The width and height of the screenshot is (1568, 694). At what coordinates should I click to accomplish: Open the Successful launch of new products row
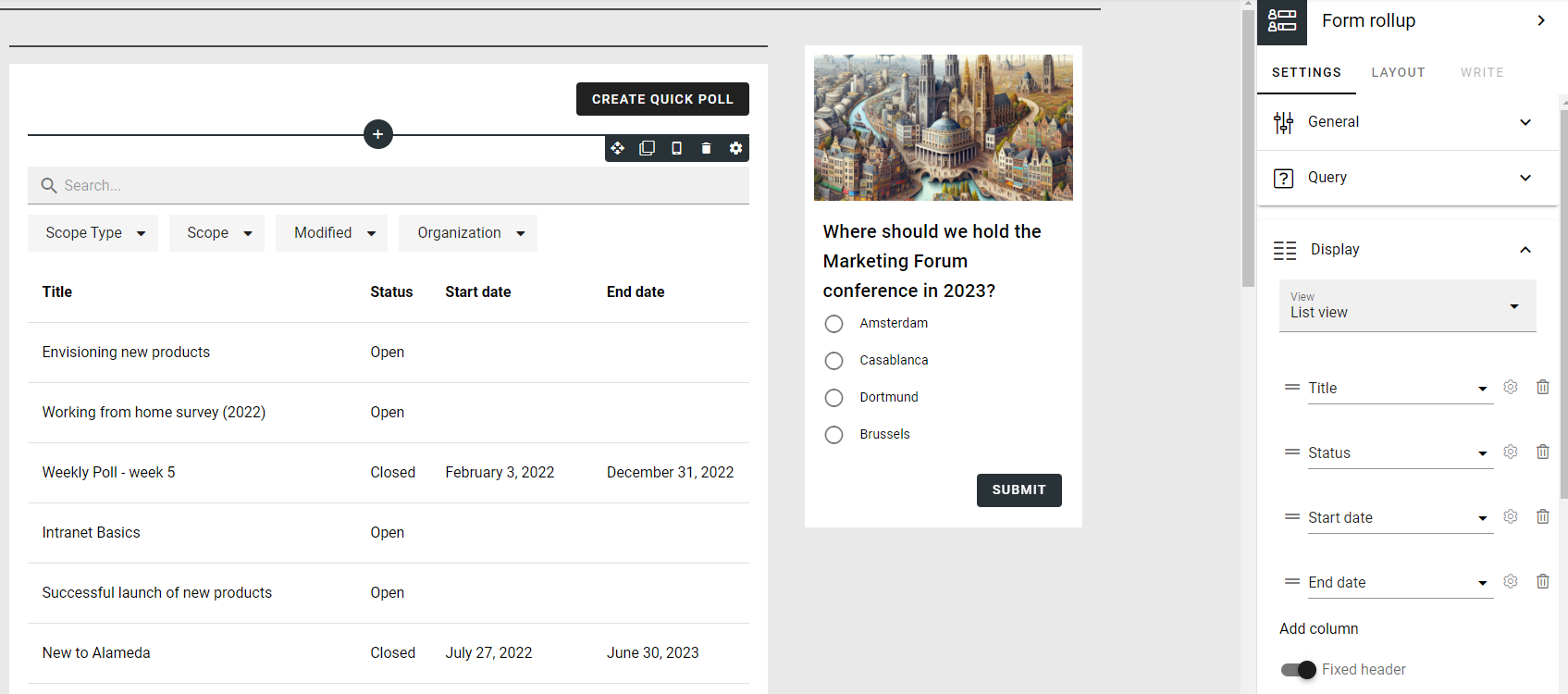click(x=389, y=593)
